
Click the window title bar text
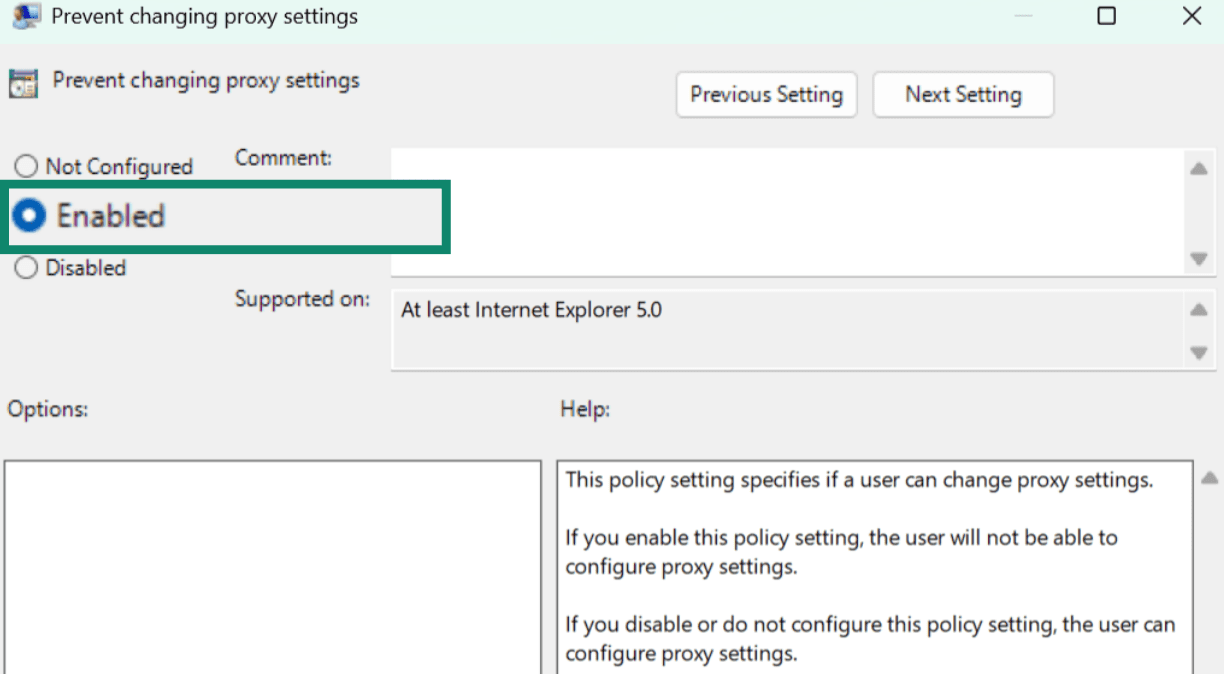pyautogui.click(x=204, y=16)
